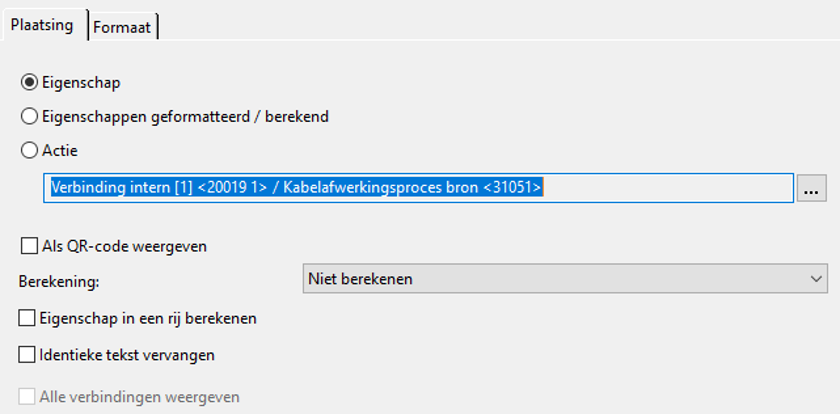This screenshot has width=840, height=414.
Task: Tick Eigenschap in een rij berekenen checkbox
Action: tap(27, 318)
